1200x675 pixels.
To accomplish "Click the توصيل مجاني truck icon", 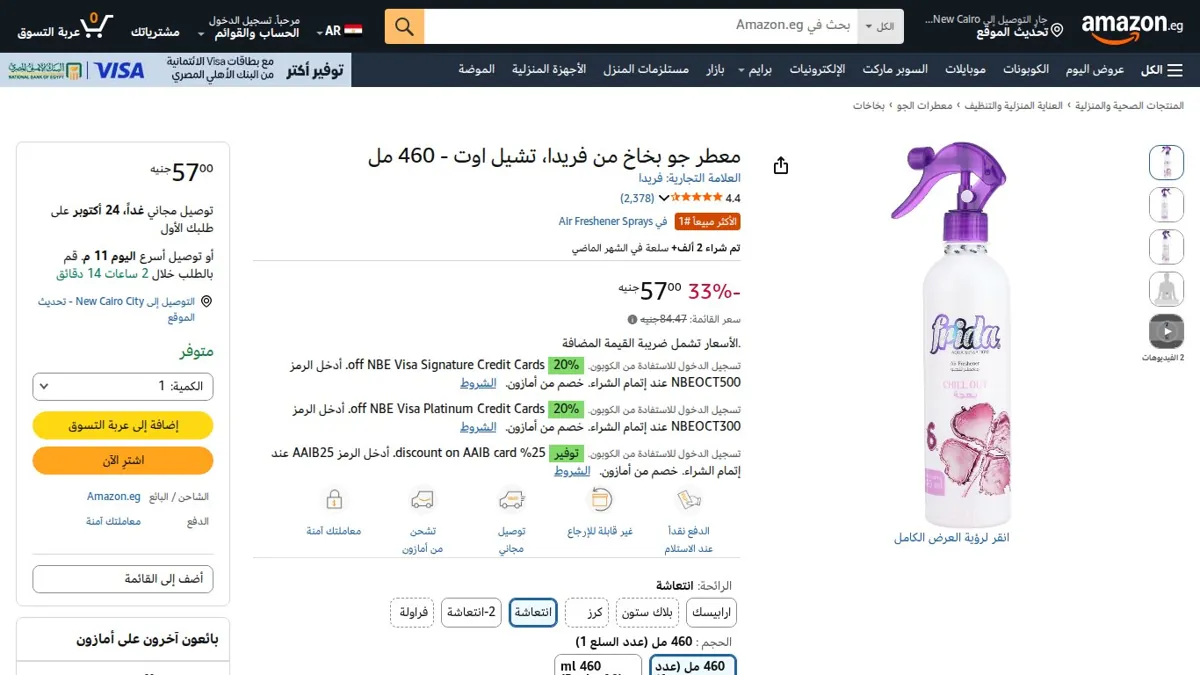I will [512, 500].
